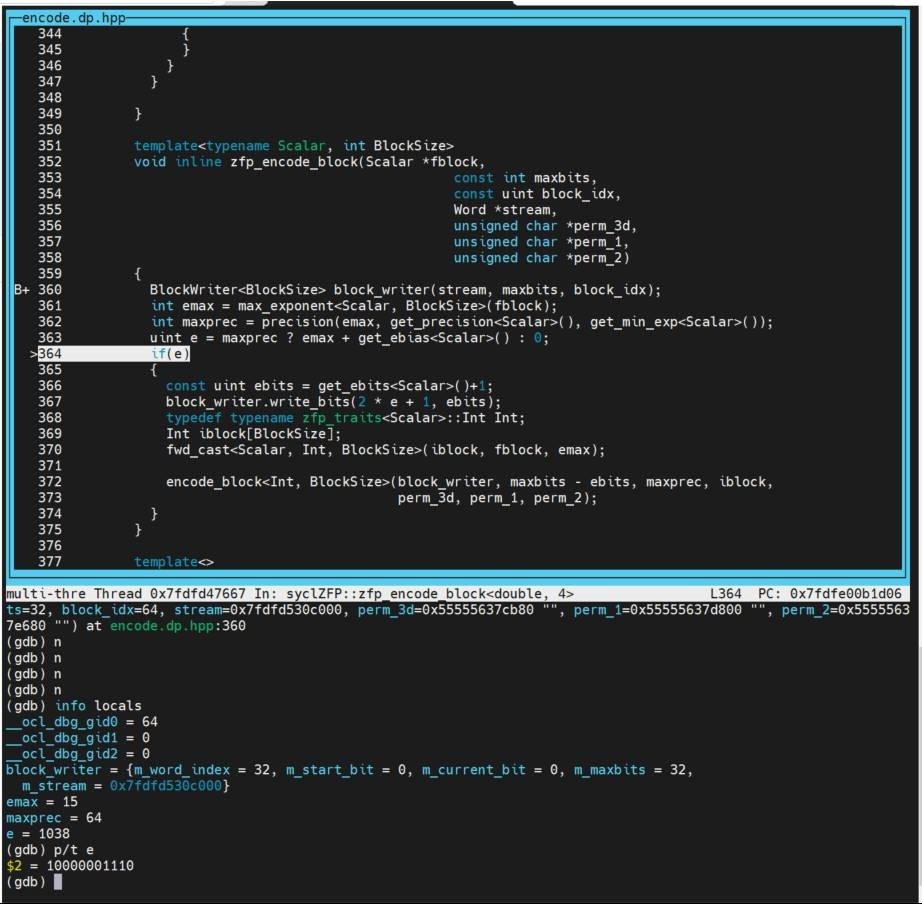This screenshot has width=922, height=904.
Task: Click line number 351 in the gutter
Action: (50, 146)
